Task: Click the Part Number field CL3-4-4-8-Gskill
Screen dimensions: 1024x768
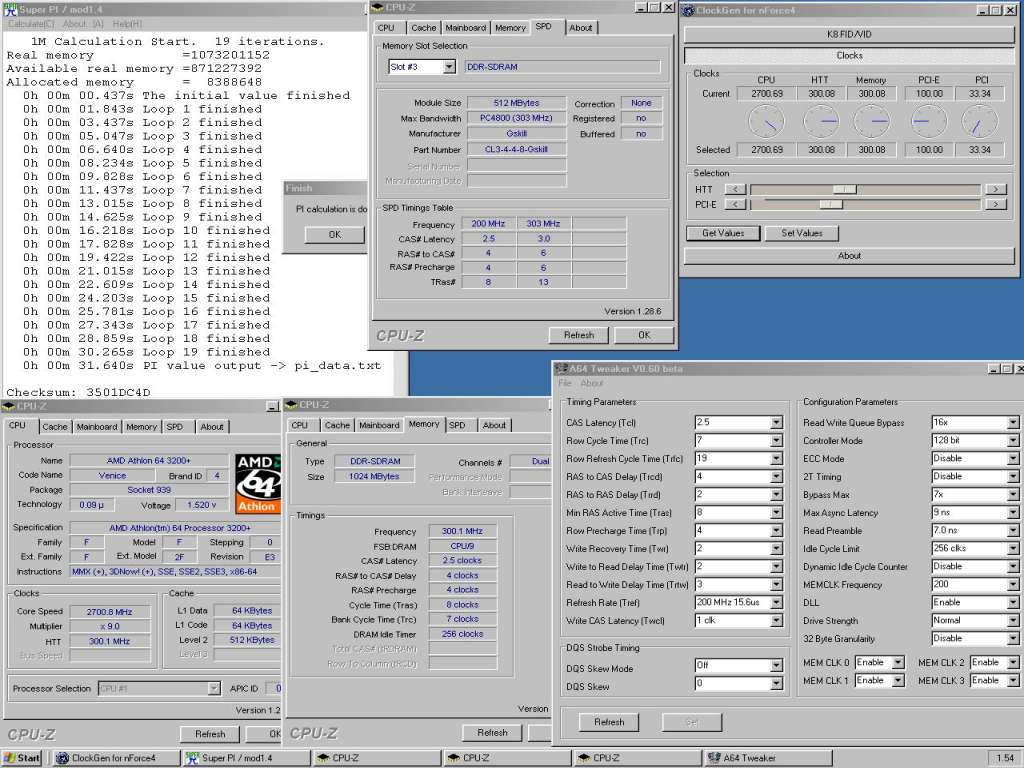Action: pyautogui.click(x=516, y=149)
